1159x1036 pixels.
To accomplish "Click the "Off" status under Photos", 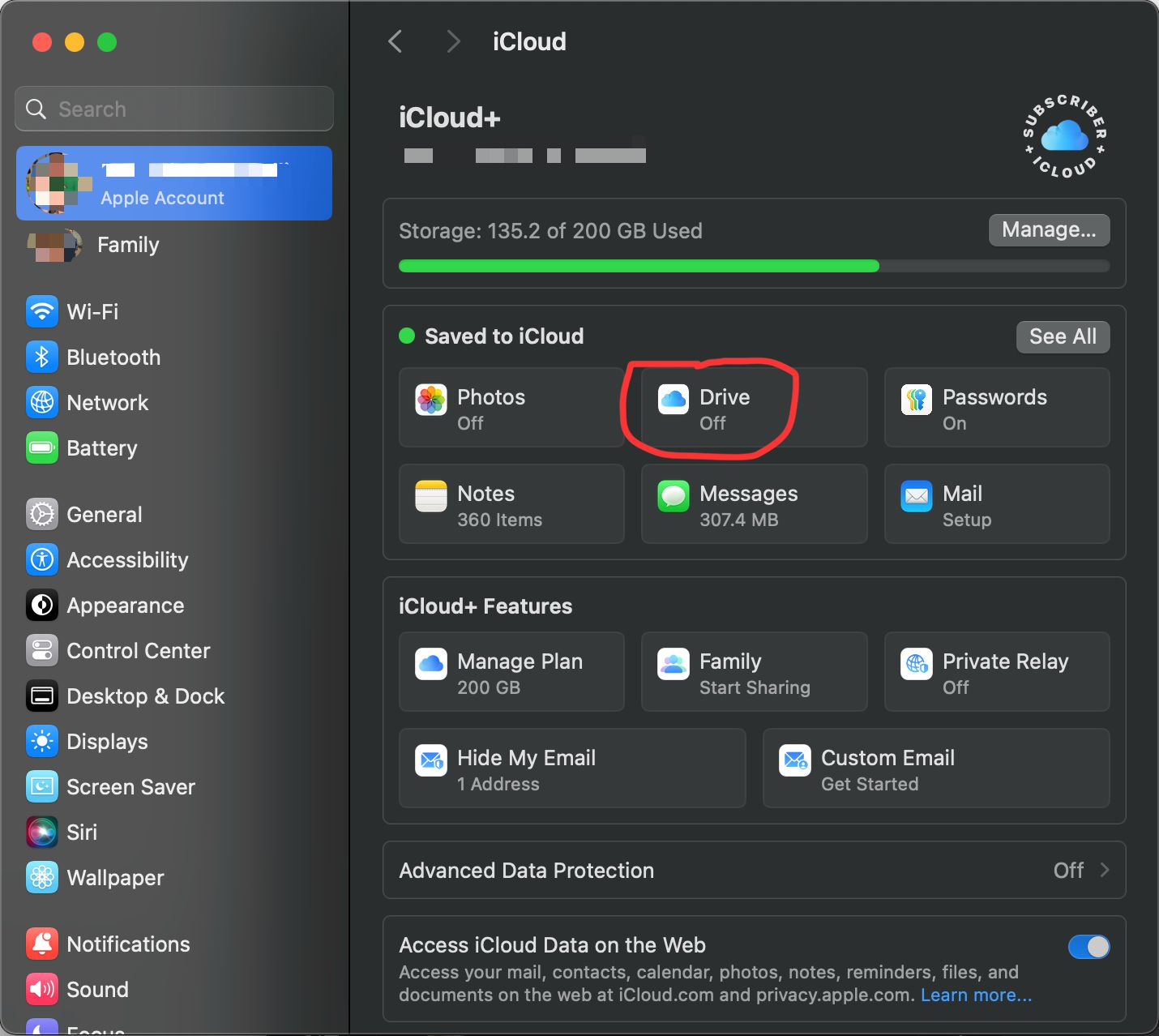I will tap(470, 423).
